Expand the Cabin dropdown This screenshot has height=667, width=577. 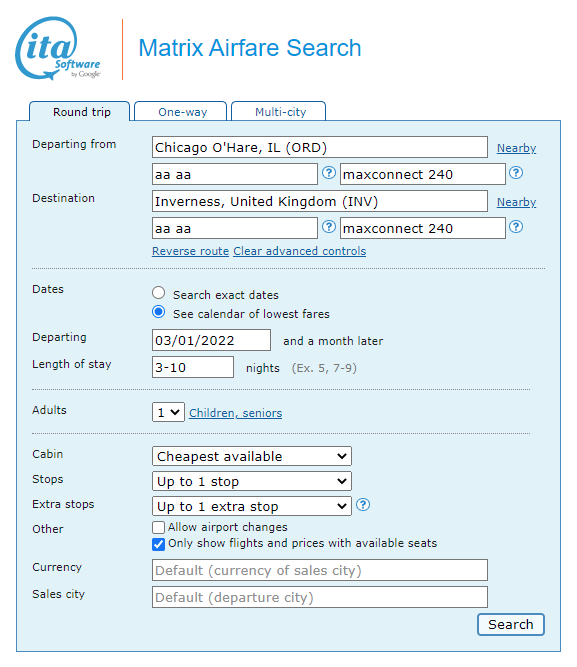click(x=251, y=456)
